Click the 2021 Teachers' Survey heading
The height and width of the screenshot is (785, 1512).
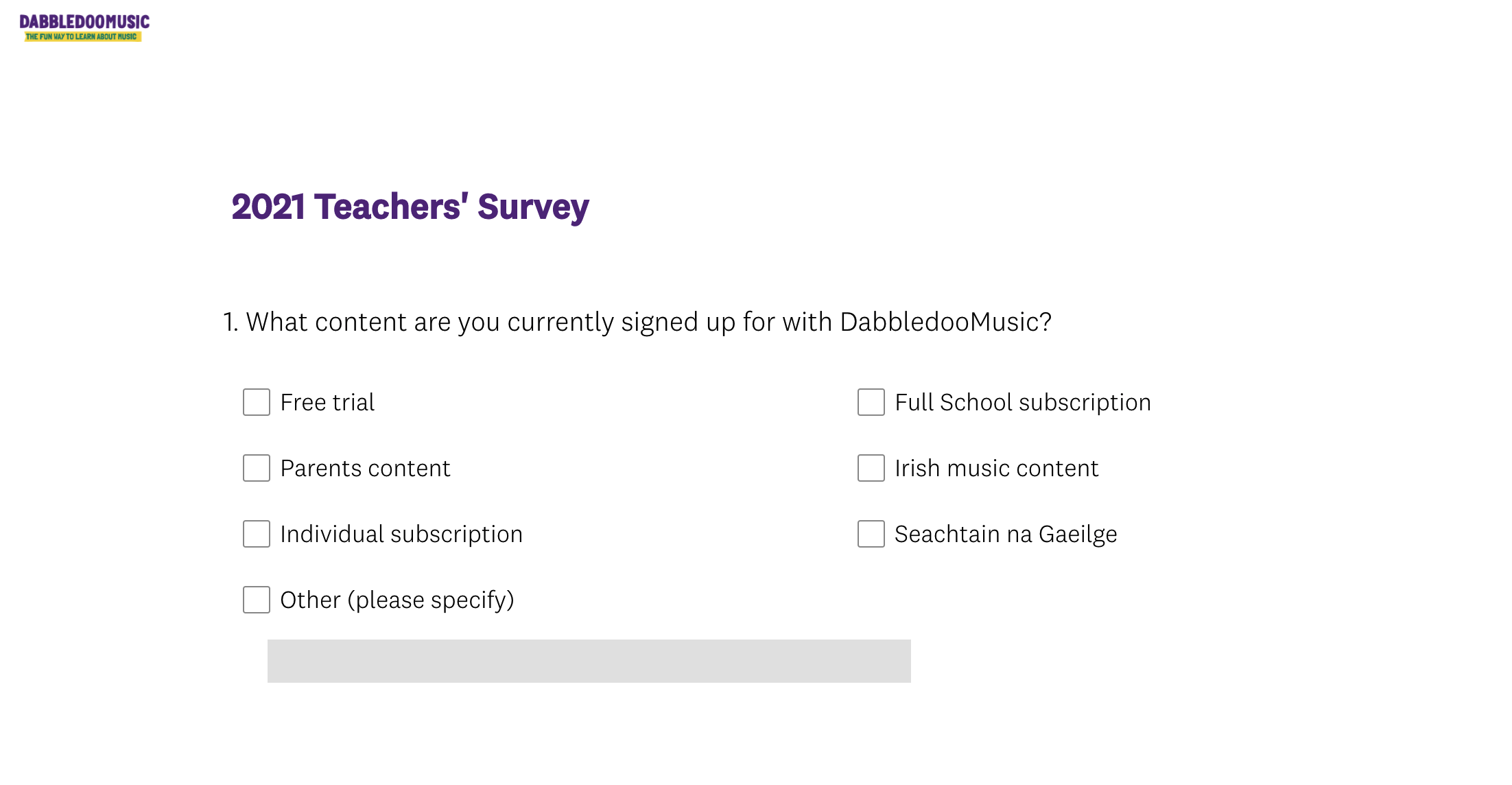click(410, 207)
